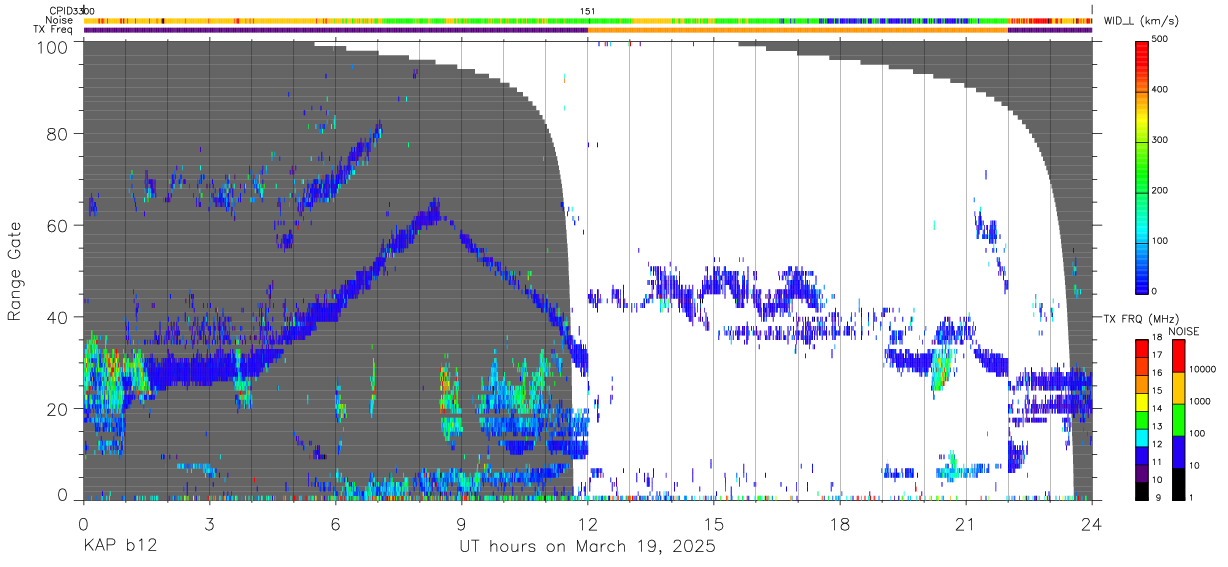Screen dimensions: 1228x567
Task: Click UT hours axis tick '12'
Action: click(x=588, y=523)
